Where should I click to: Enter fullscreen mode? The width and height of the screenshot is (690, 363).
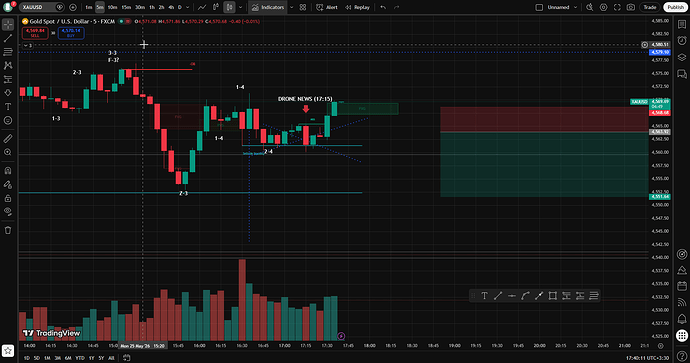pos(617,7)
